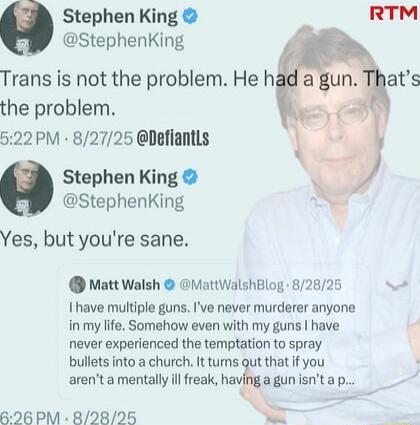Click the @StephenKing handle on second tweet
Image resolution: width=420 pixels, height=425 pixels.
[123, 201]
